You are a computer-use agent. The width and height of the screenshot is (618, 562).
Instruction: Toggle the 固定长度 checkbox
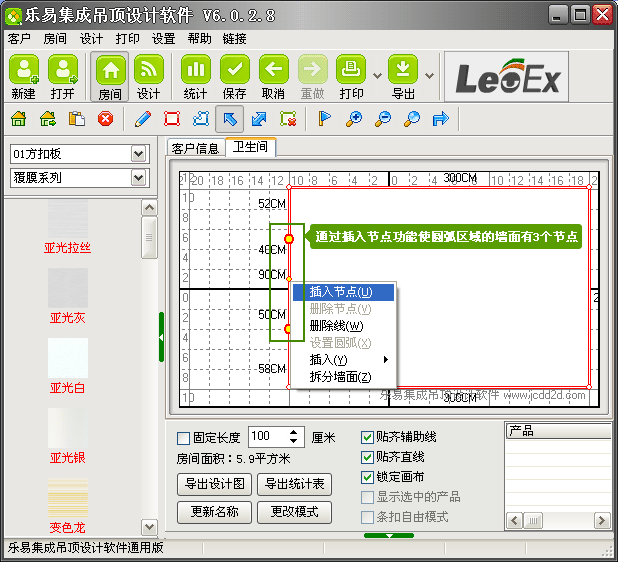183,438
